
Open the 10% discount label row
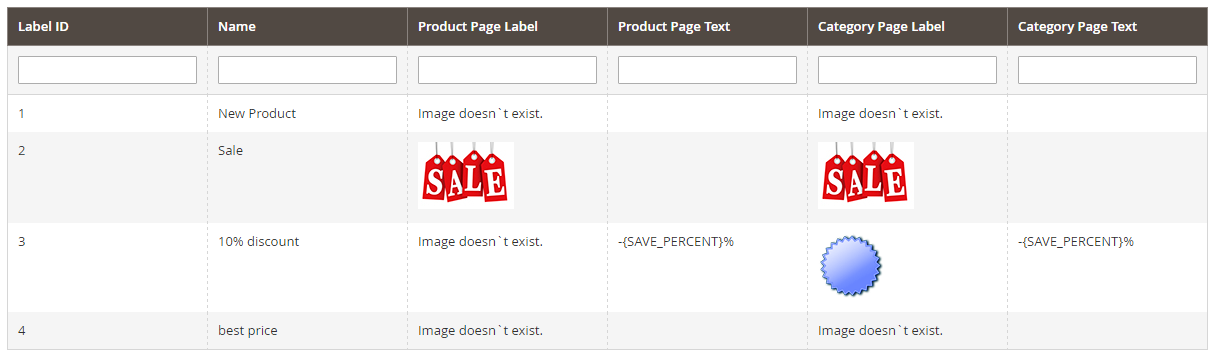pos(607,267)
